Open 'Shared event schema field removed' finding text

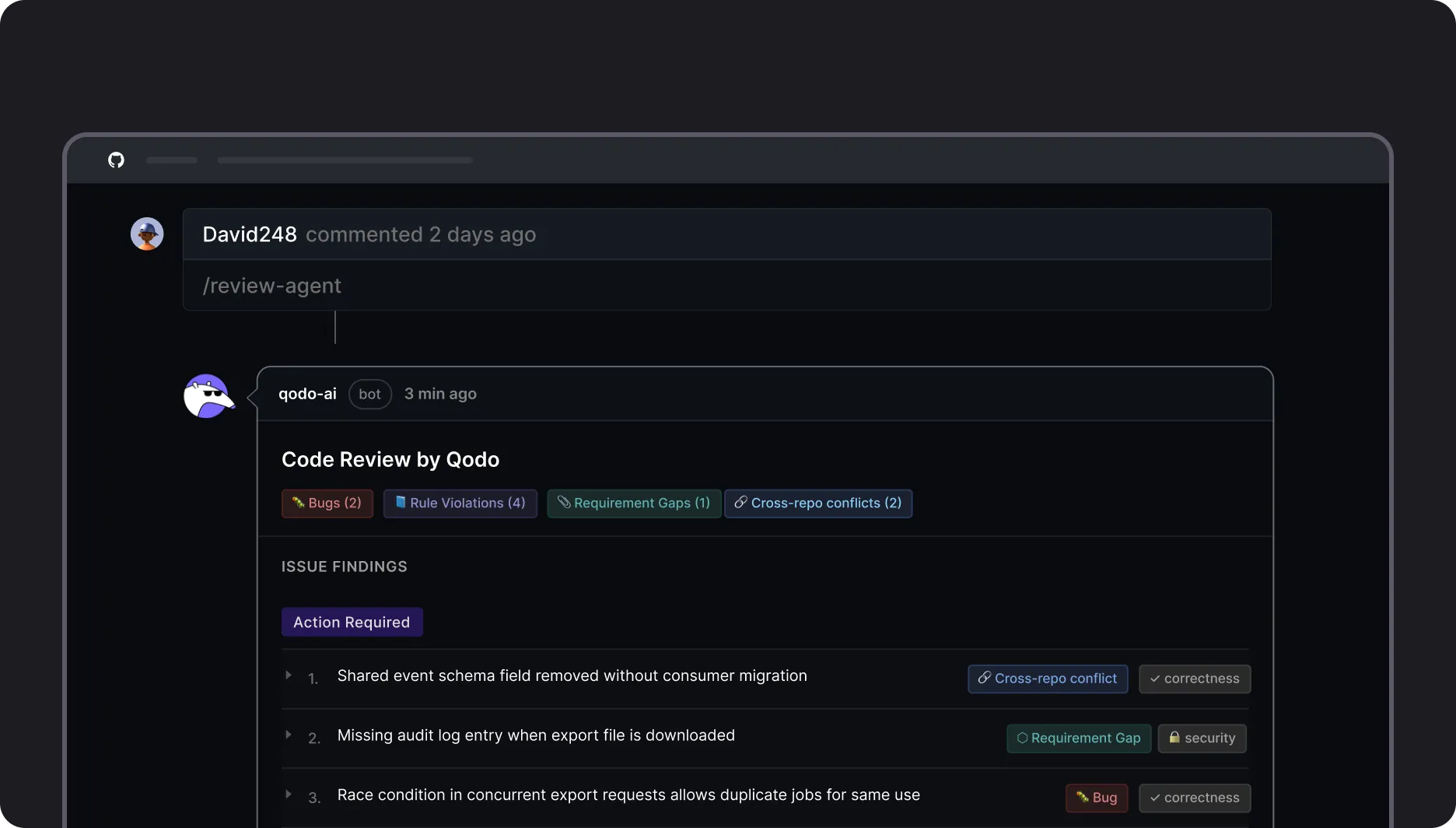click(572, 675)
